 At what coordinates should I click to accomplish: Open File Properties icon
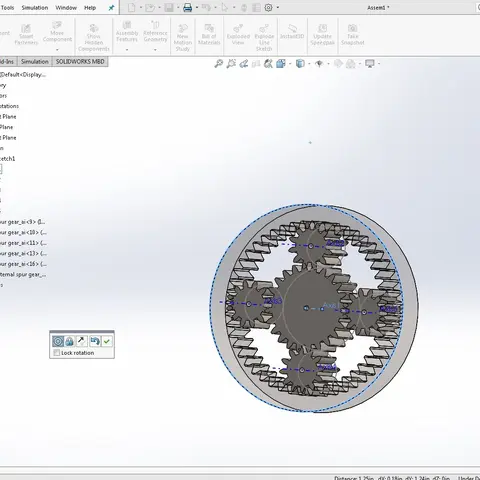click(x=256, y=8)
